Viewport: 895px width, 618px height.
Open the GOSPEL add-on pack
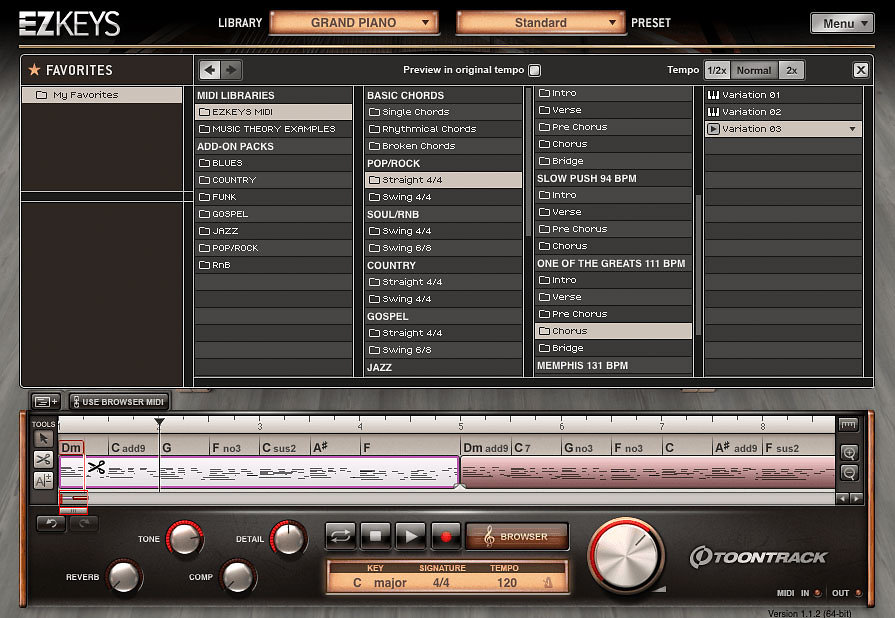coord(273,214)
